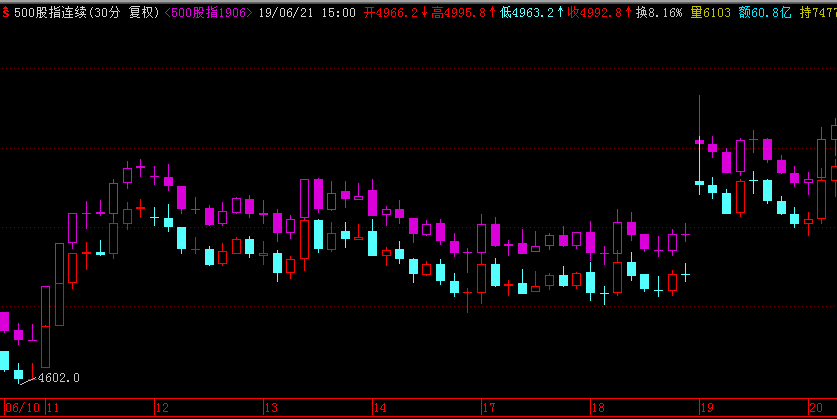Select the 19/06/21 date in the header

pos(287,13)
